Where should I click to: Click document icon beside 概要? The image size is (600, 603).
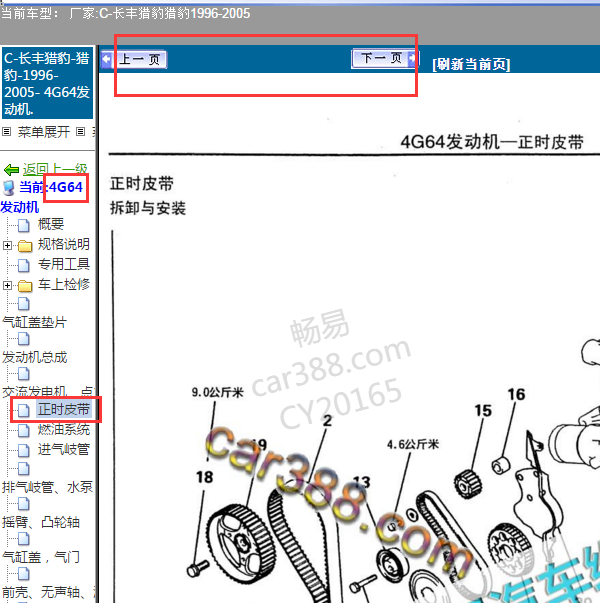(x=24, y=225)
